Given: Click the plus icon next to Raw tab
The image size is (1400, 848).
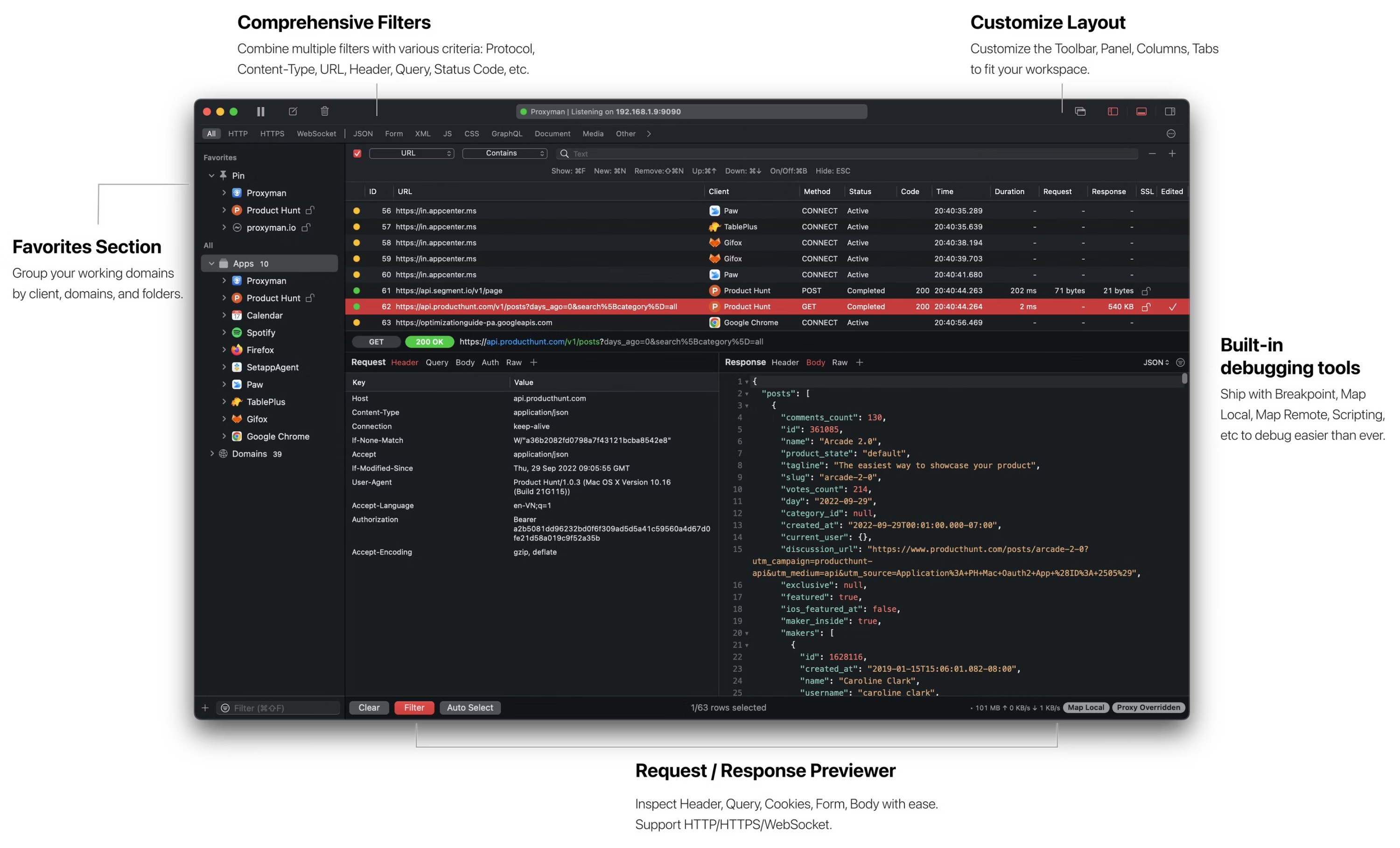Looking at the screenshot, I should 533,362.
